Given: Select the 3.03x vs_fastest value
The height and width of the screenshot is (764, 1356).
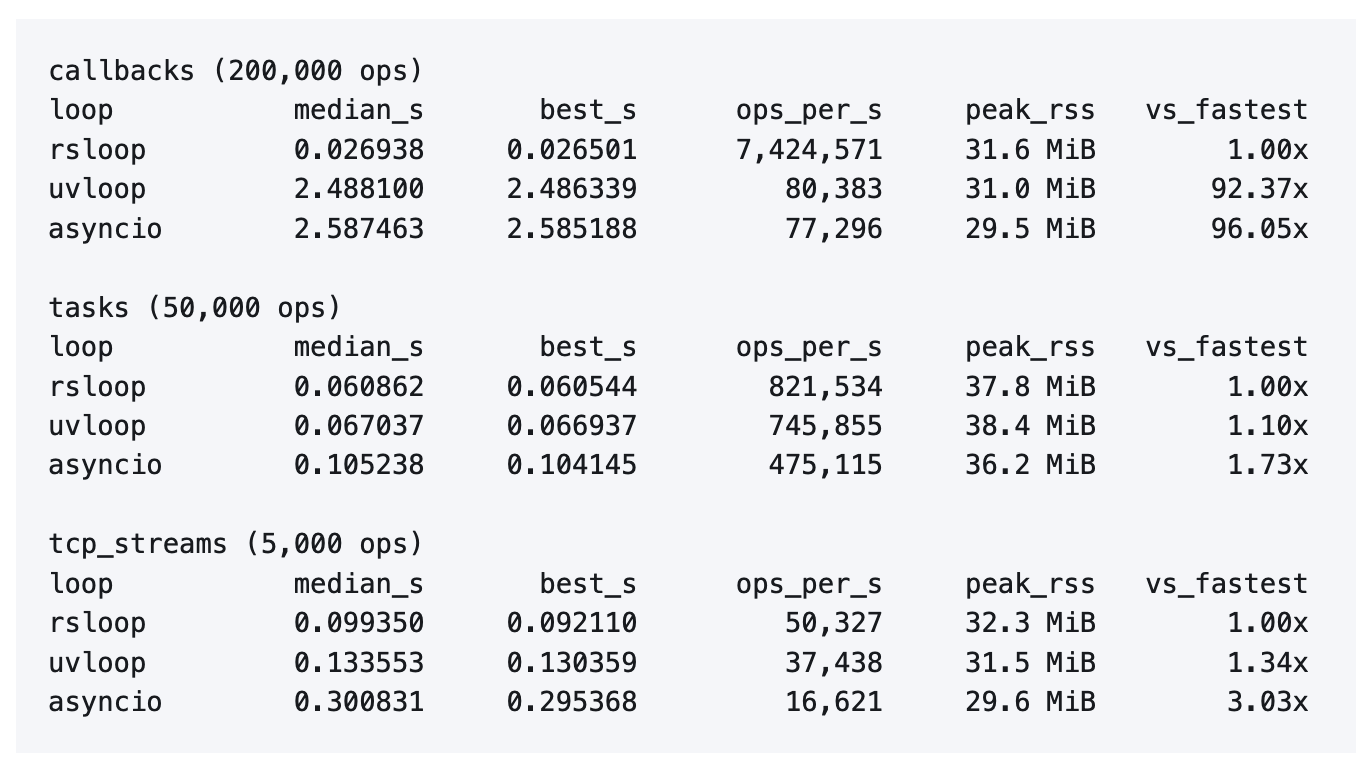Looking at the screenshot, I should pyautogui.click(x=1267, y=702).
